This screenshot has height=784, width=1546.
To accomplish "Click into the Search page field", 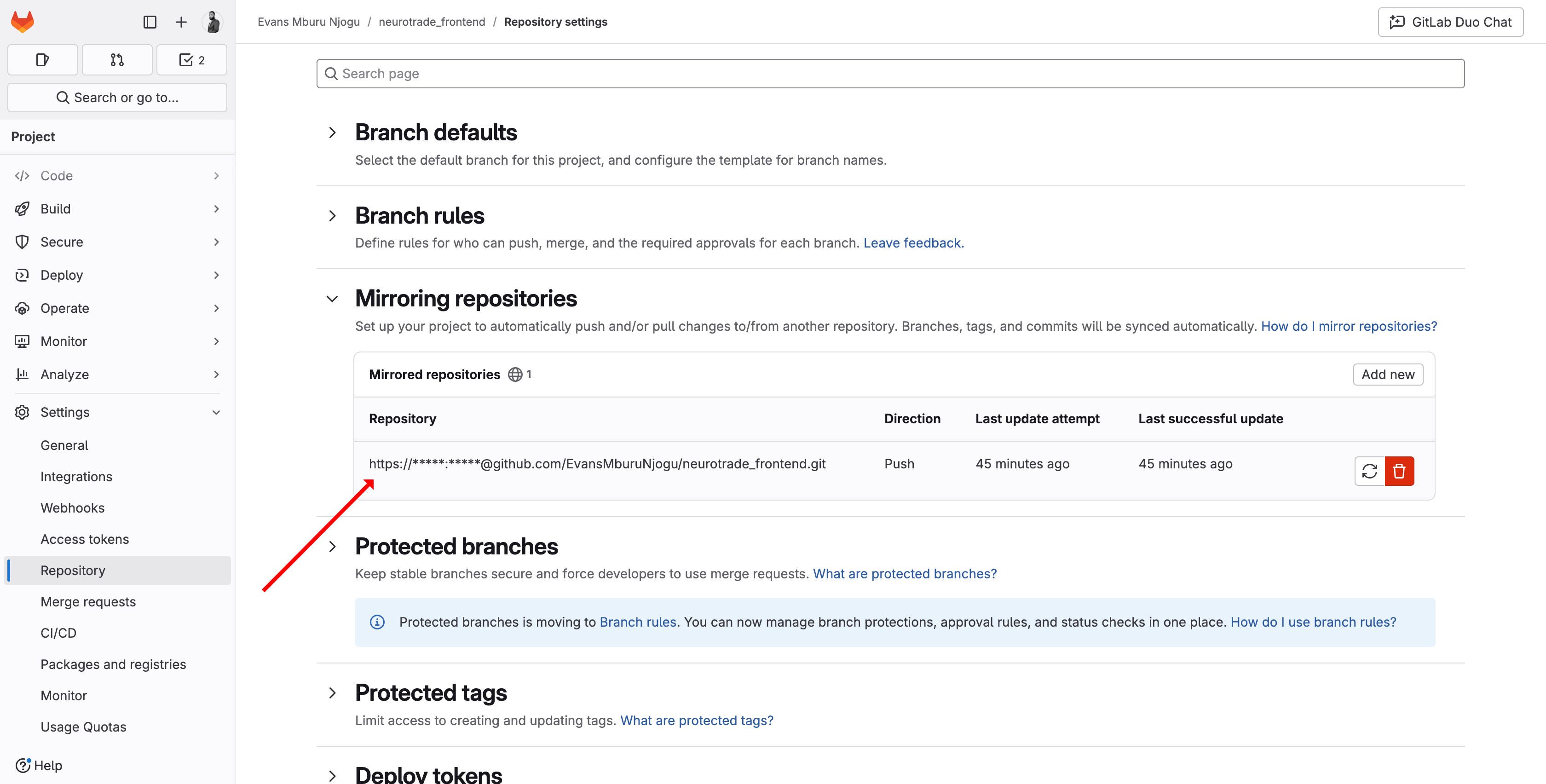I will (x=890, y=74).
